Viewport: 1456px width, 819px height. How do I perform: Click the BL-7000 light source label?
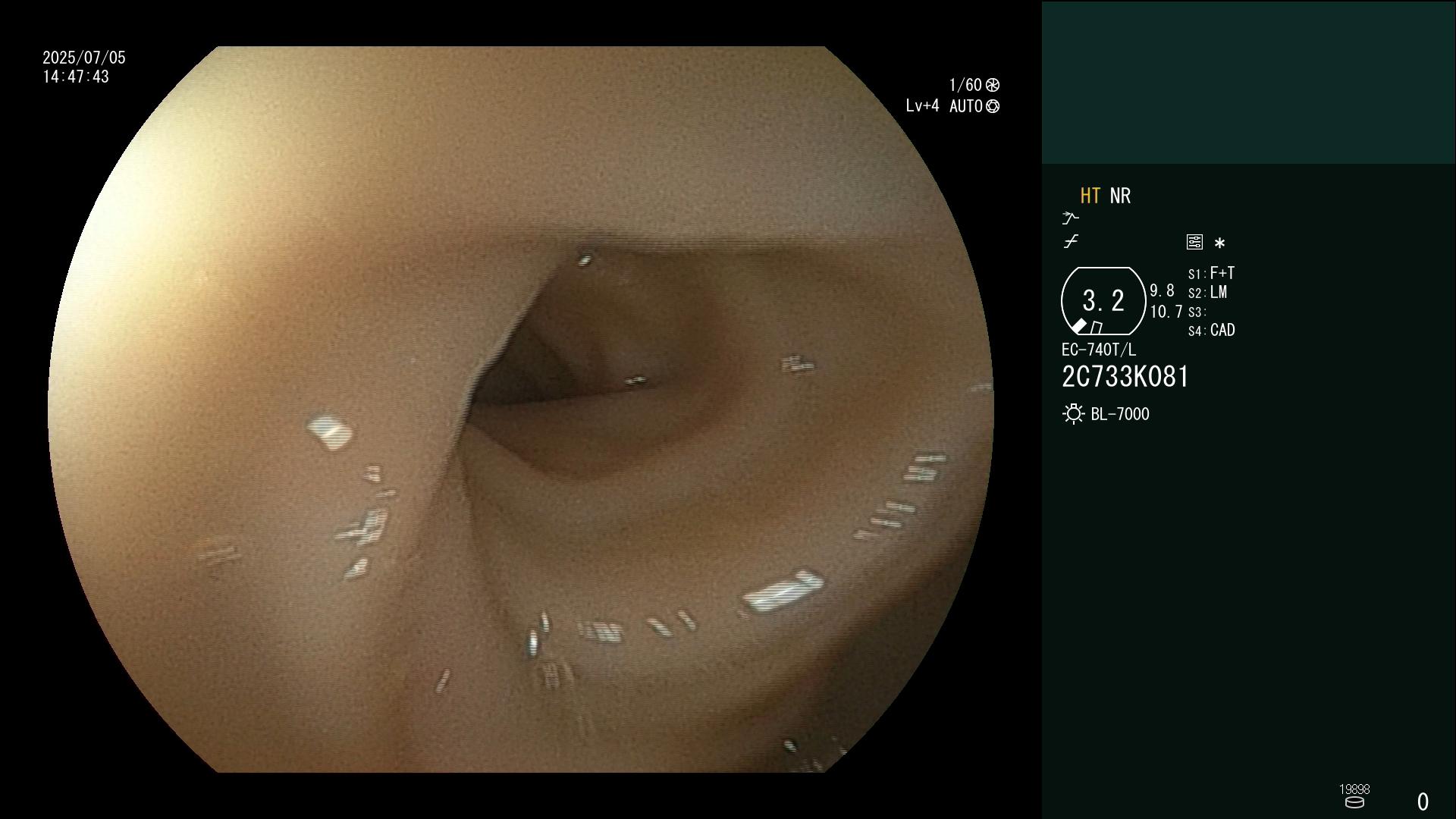[1120, 414]
